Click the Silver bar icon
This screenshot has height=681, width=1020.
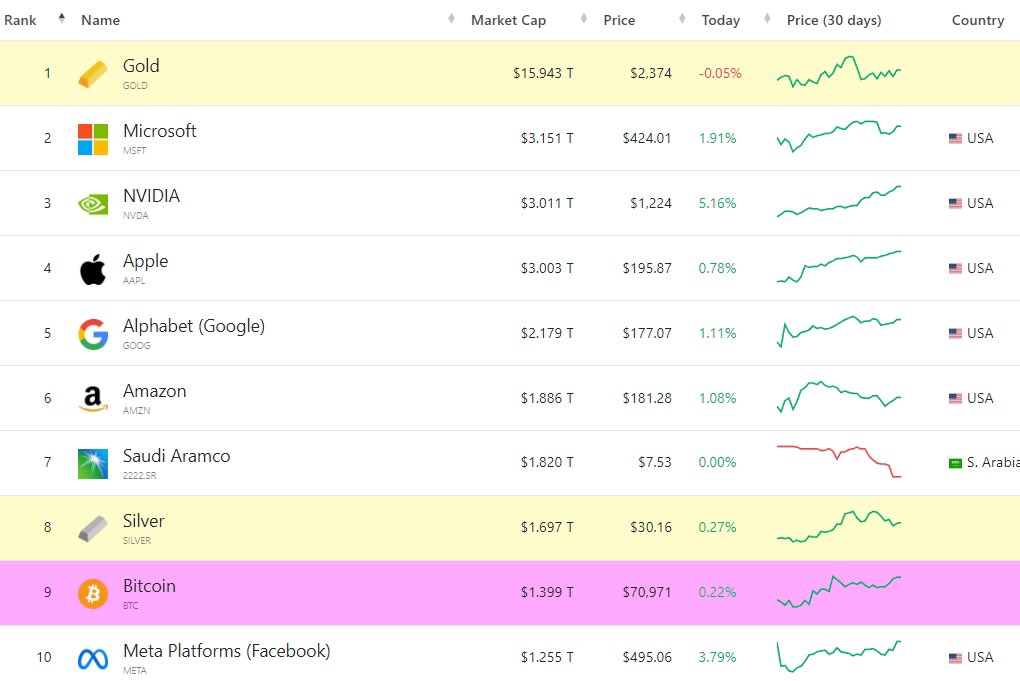tap(92, 528)
